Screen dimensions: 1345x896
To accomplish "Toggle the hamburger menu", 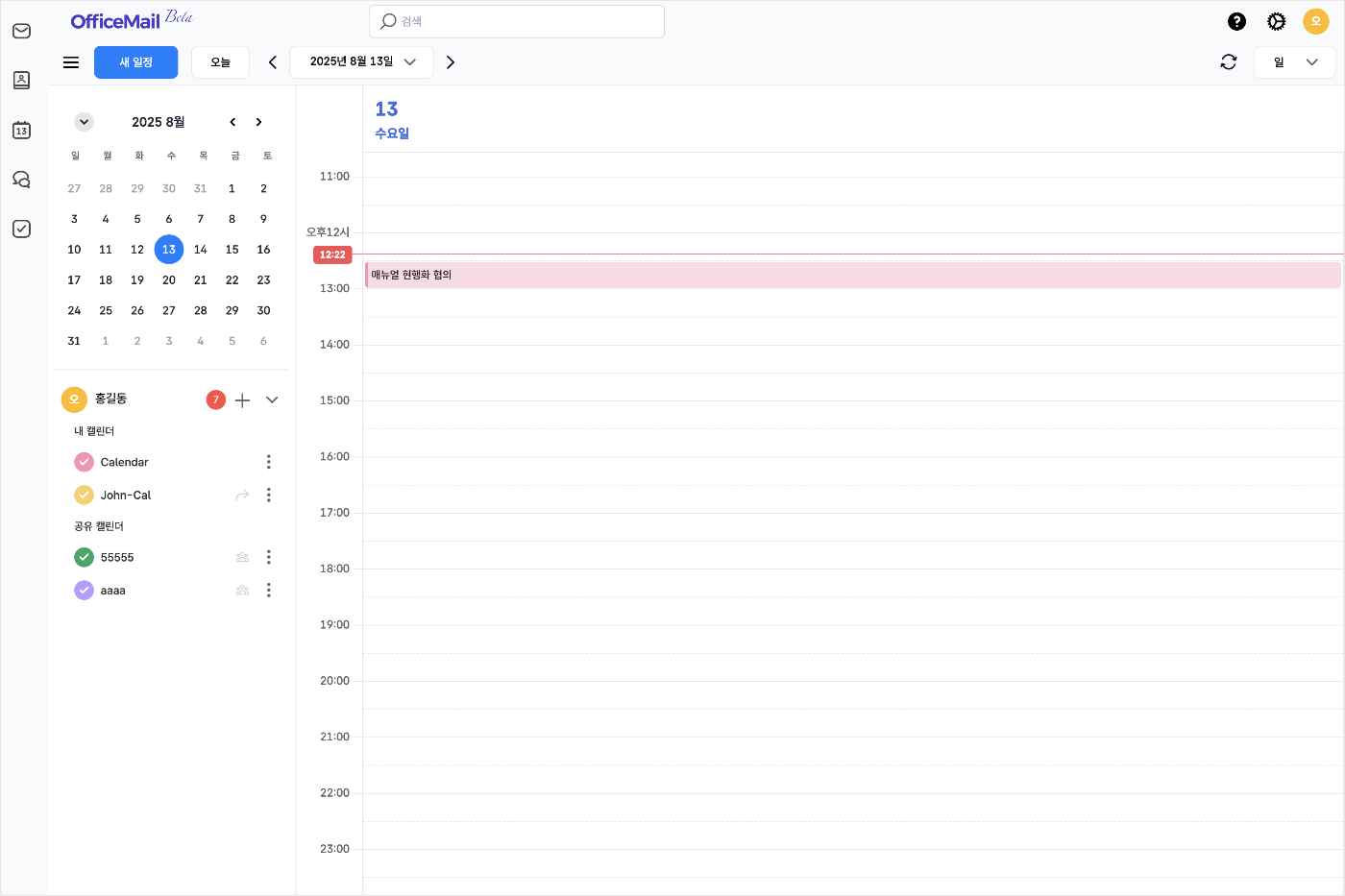I will click(71, 62).
